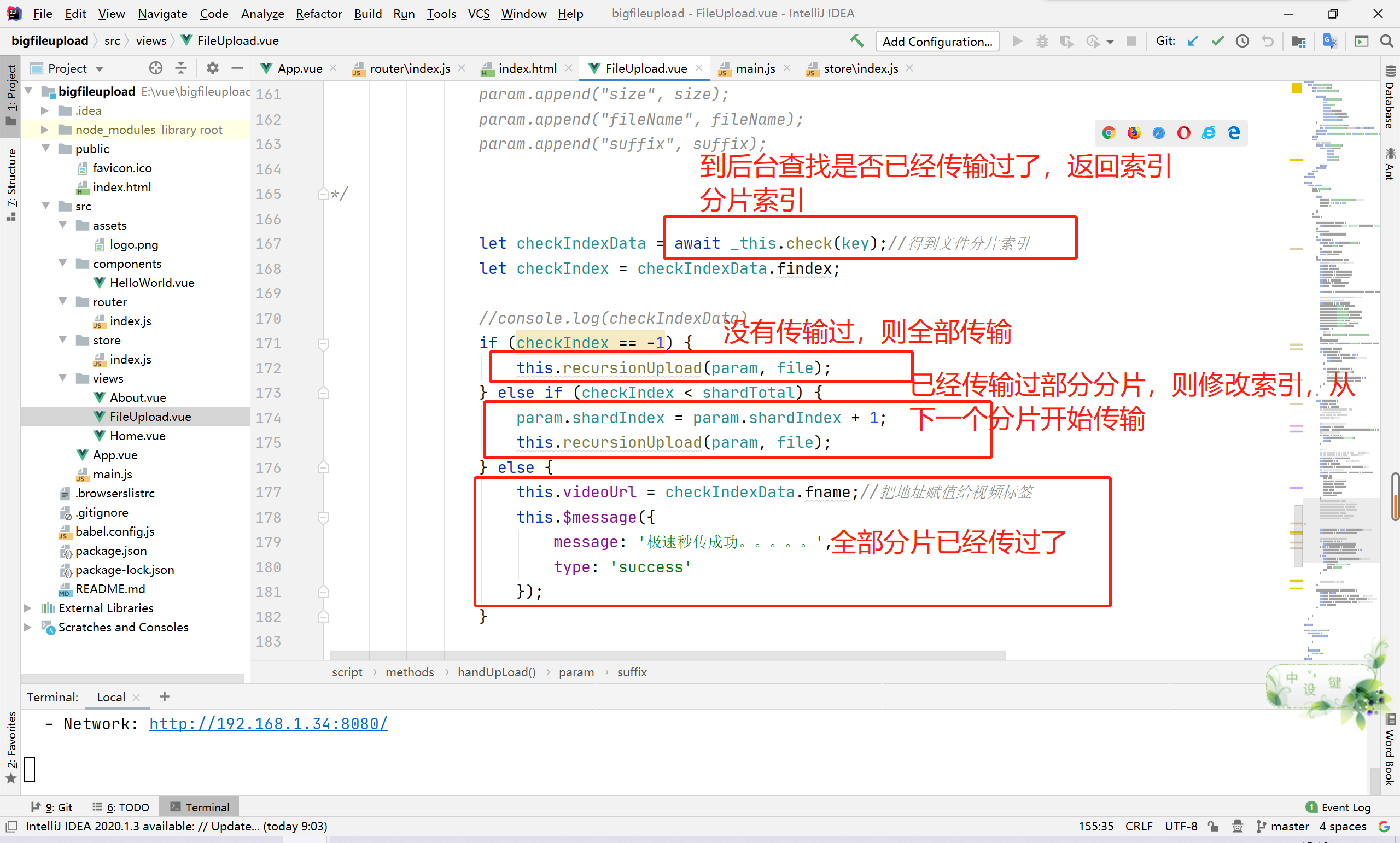1400x843 pixels.
Task: Open in Firefox browser icon
Action: pos(1134,133)
